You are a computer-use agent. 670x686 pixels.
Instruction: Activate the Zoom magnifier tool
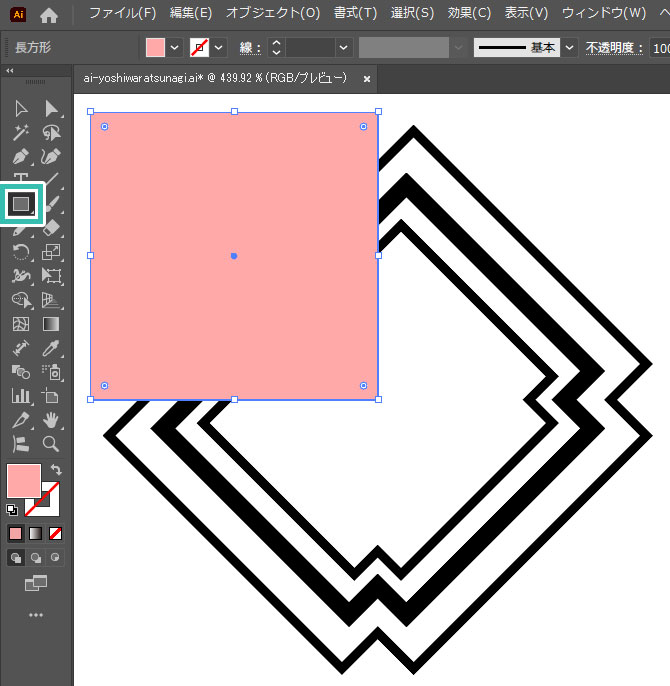[51, 444]
